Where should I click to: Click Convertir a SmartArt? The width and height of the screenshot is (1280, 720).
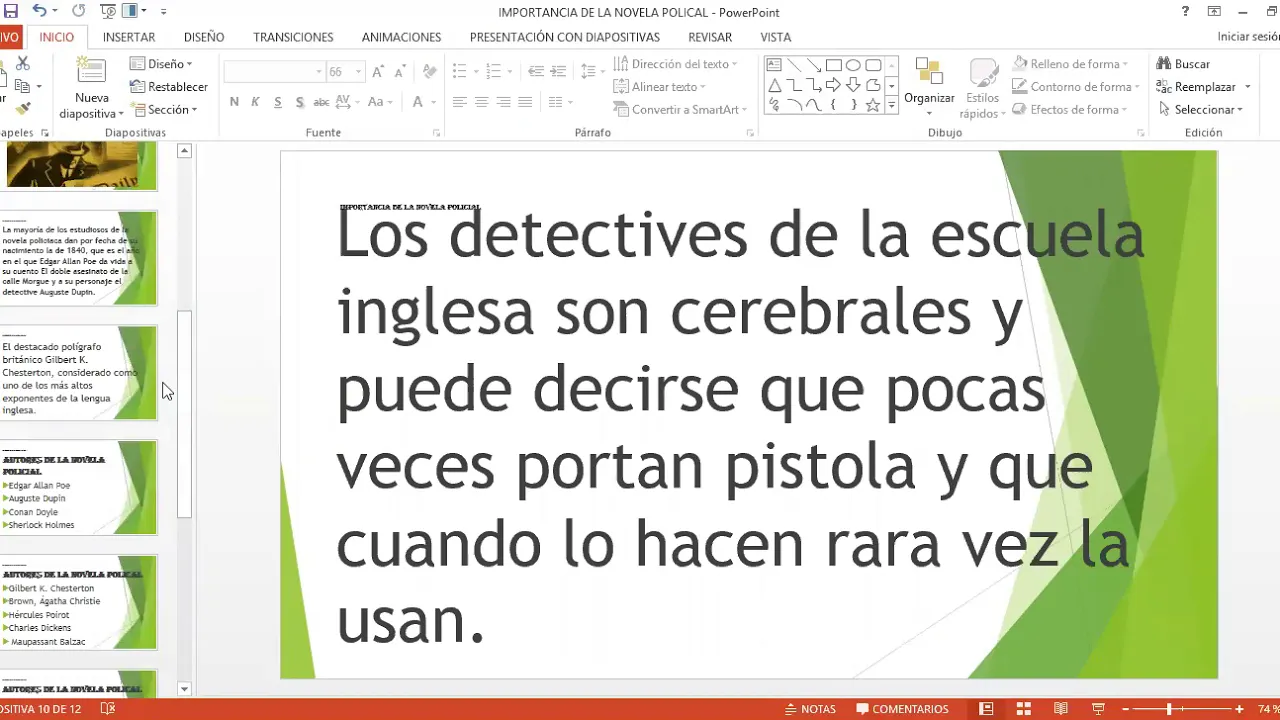(x=679, y=110)
